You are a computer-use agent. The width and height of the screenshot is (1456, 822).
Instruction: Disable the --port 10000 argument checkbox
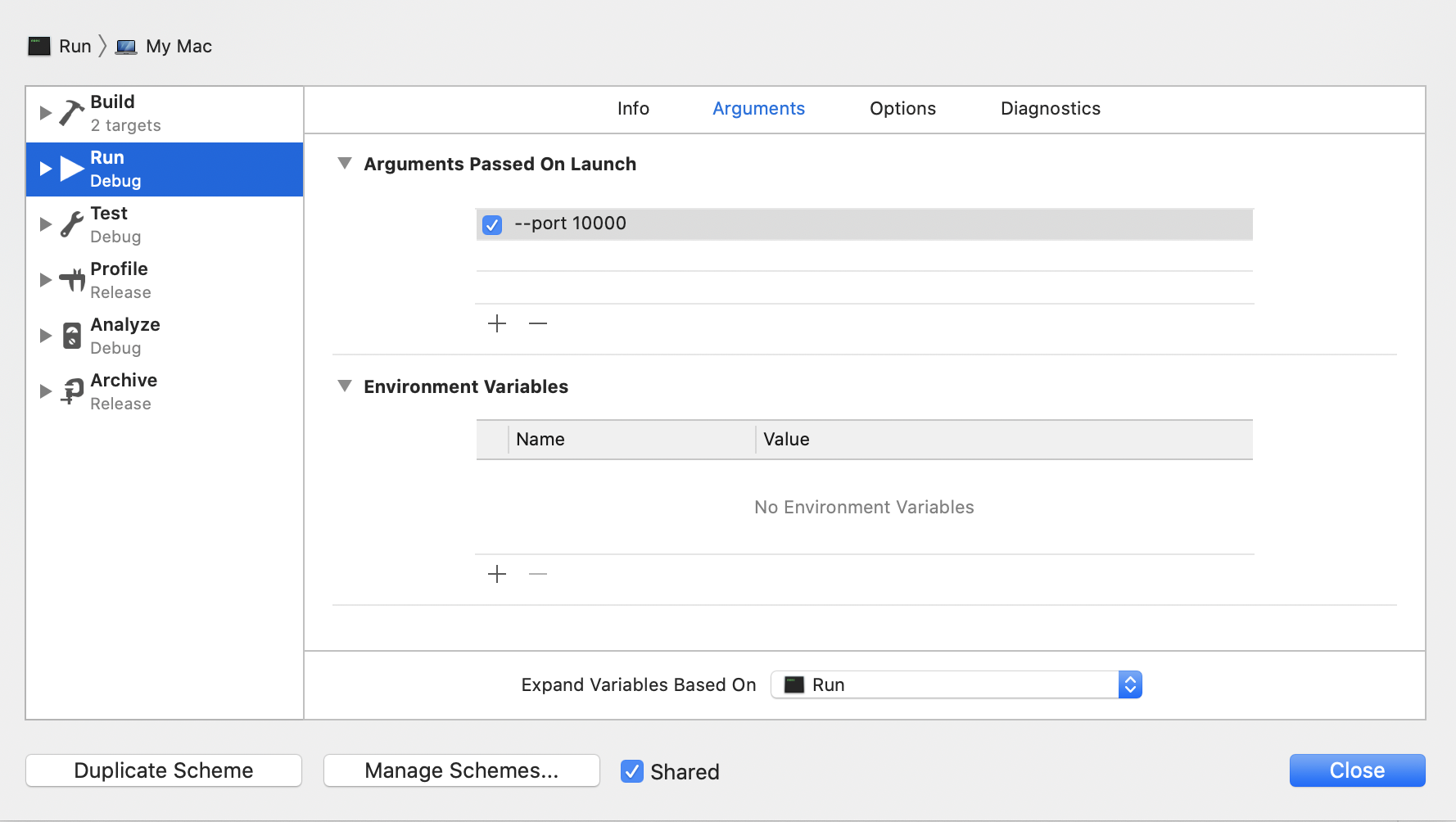[x=492, y=224]
